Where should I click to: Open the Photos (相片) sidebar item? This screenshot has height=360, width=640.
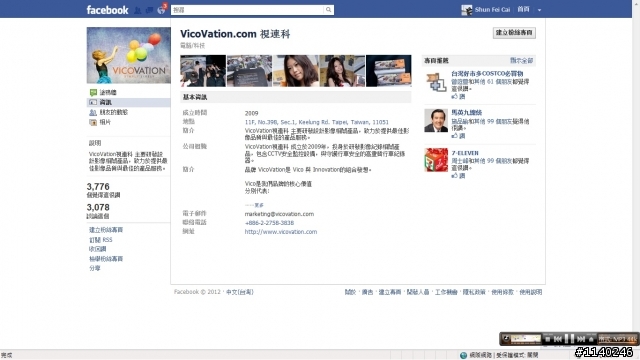[x=100, y=122]
